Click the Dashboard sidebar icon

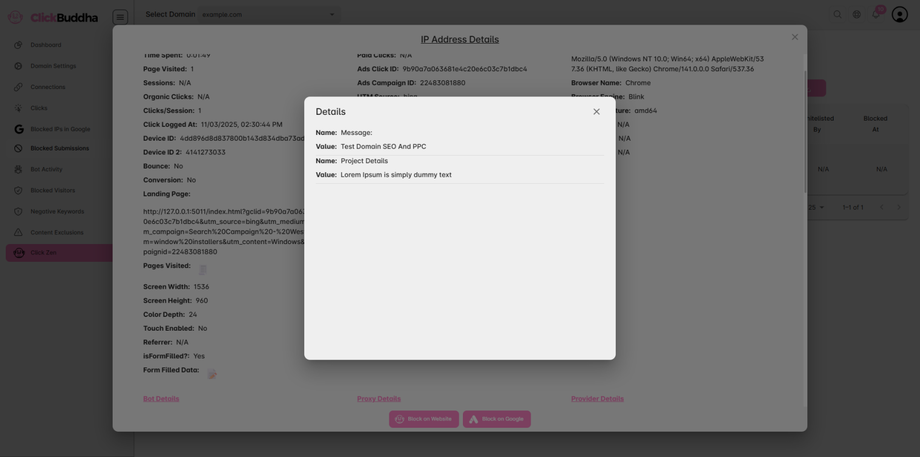click(18, 45)
